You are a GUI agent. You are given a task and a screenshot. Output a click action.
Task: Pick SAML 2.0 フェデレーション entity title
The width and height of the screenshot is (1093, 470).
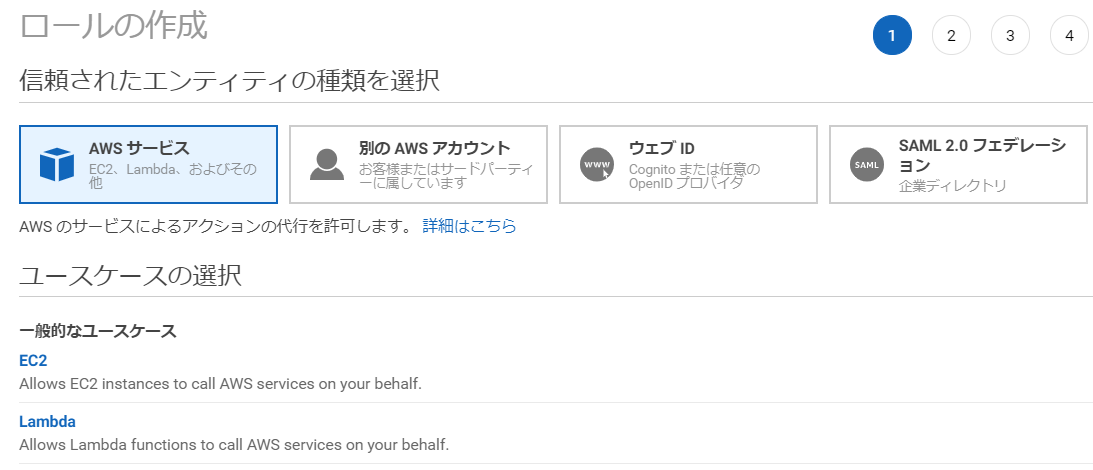[982, 156]
